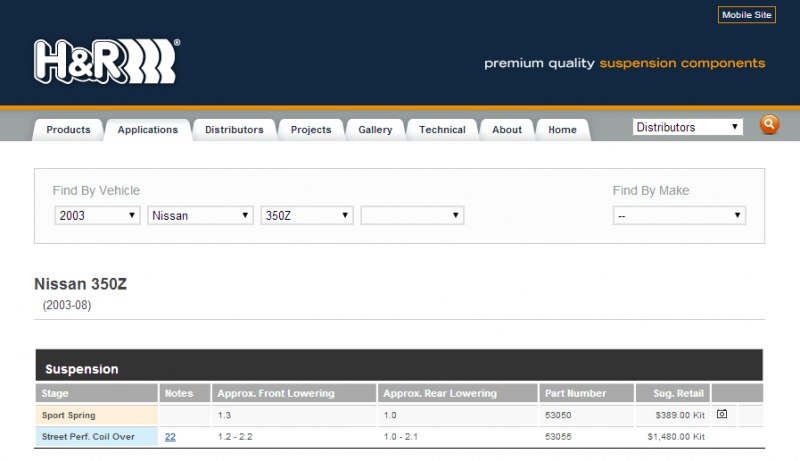This screenshot has width=800, height=461.
Task: Click the $389.00 Kit price
Action: [680, 415]
